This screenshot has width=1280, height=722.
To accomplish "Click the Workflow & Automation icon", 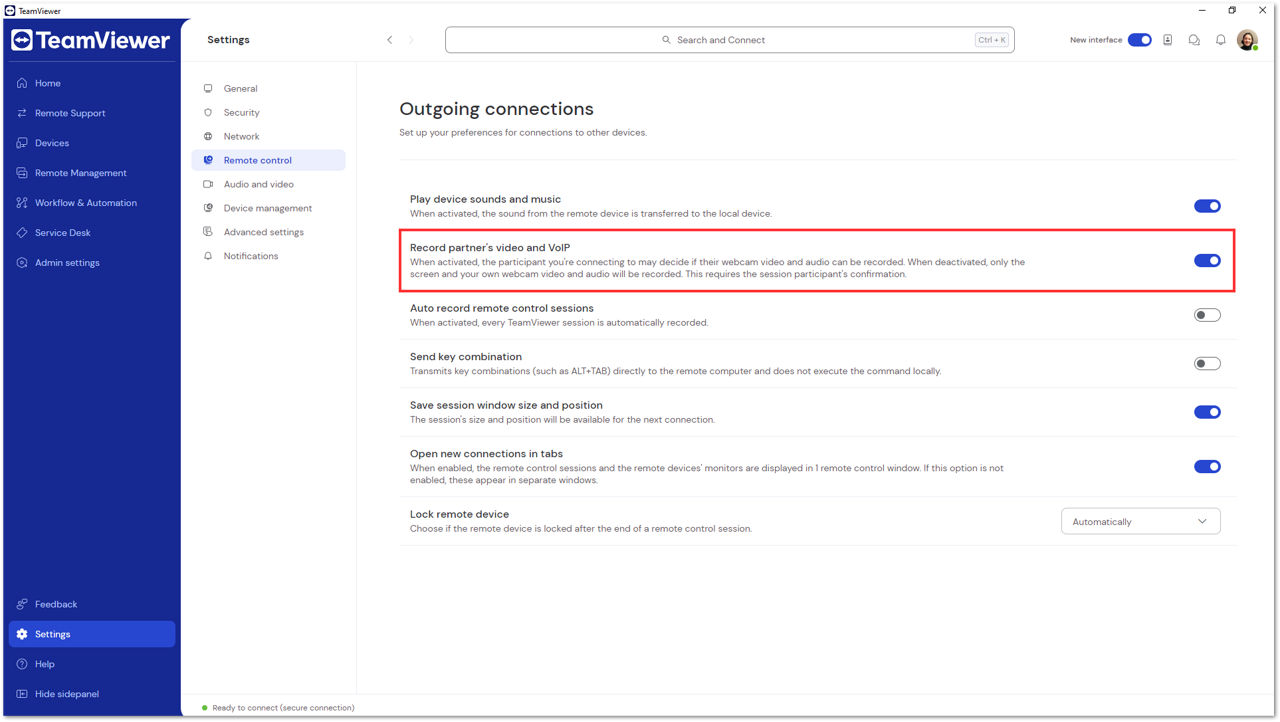I will [x=22, y=203].
